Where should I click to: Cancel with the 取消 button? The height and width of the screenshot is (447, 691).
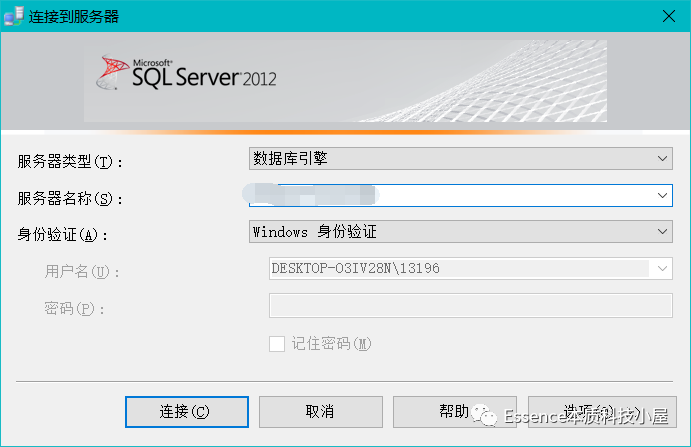321,412
